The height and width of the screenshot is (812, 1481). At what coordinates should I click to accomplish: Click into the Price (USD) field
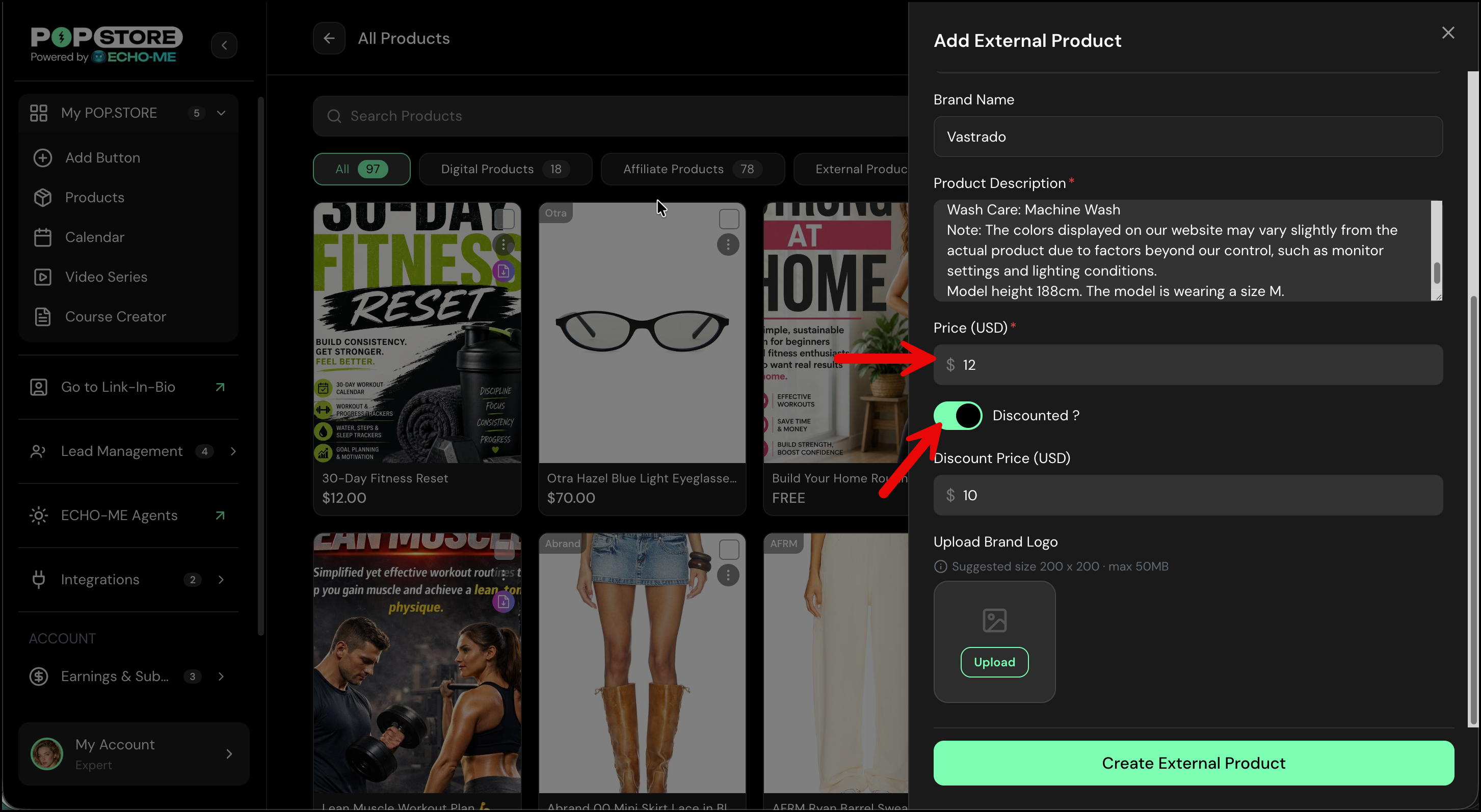pos(1188,364)
